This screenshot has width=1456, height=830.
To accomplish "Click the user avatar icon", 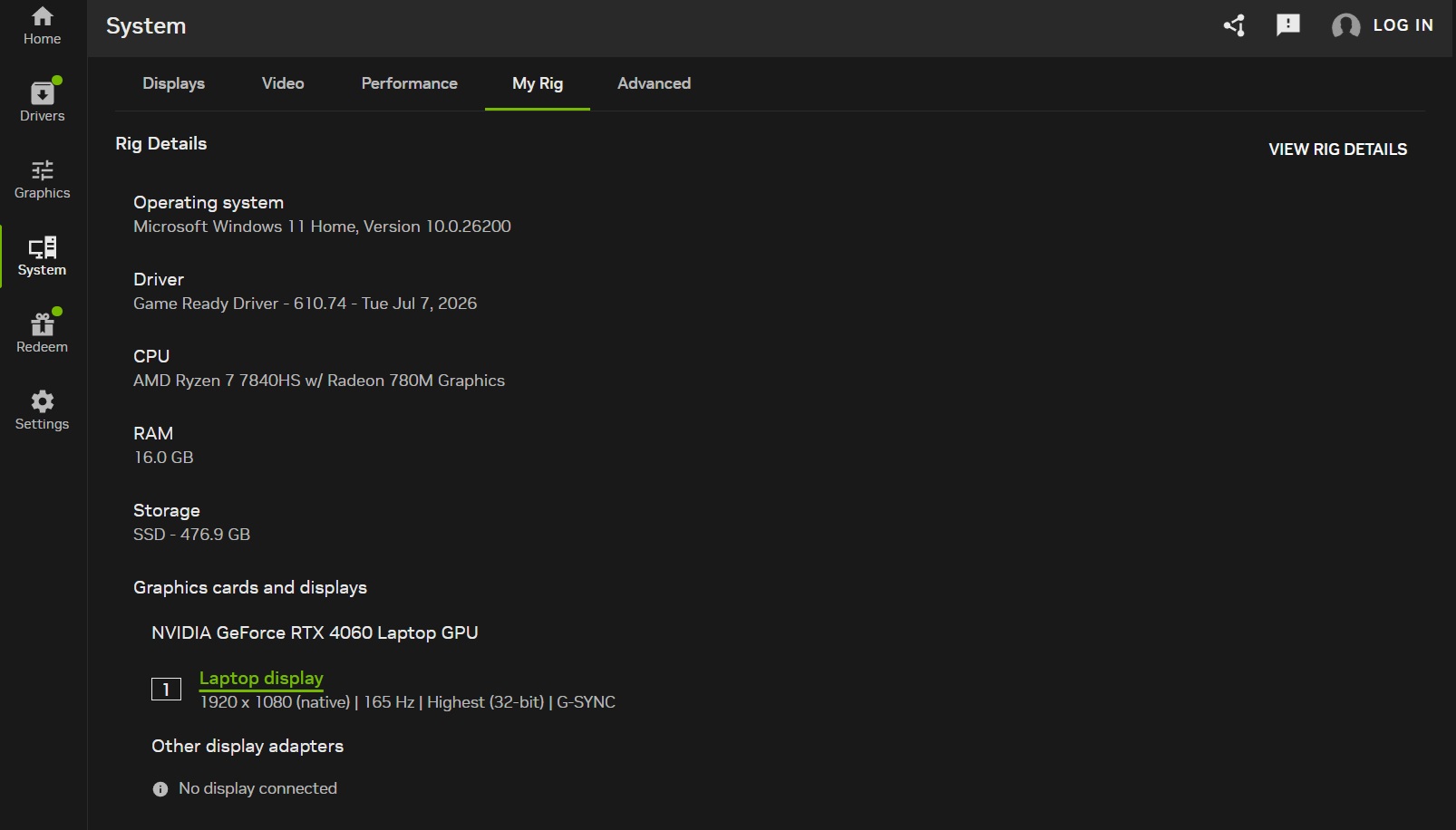I will [x=1345, y=25].
